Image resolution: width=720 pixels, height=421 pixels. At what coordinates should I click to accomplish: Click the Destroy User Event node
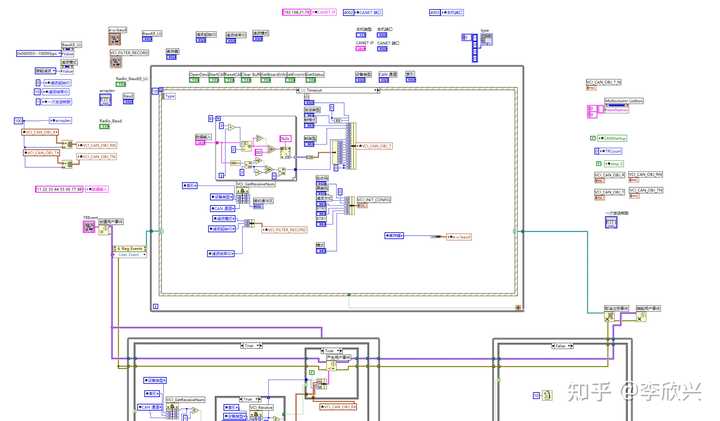(x=641, y=316)
